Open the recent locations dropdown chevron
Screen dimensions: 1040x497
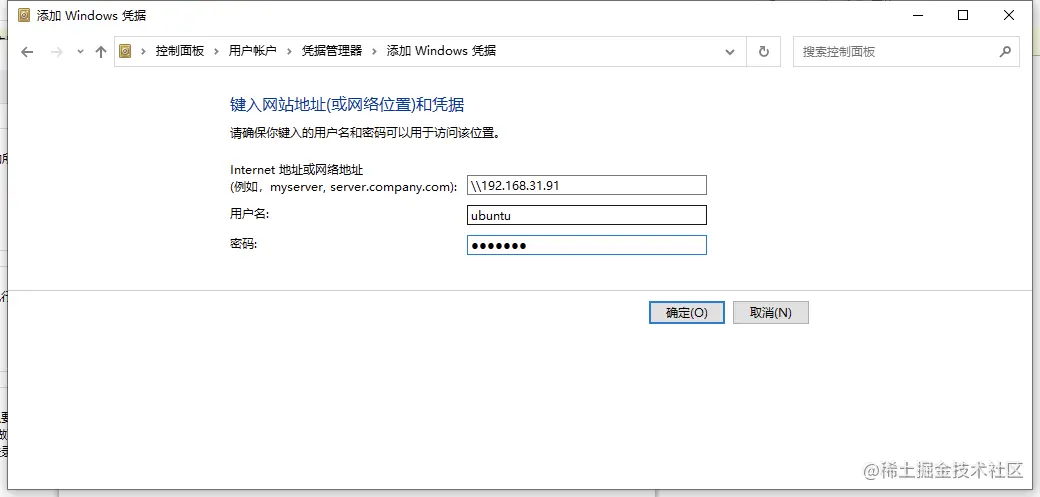point(80,52)
